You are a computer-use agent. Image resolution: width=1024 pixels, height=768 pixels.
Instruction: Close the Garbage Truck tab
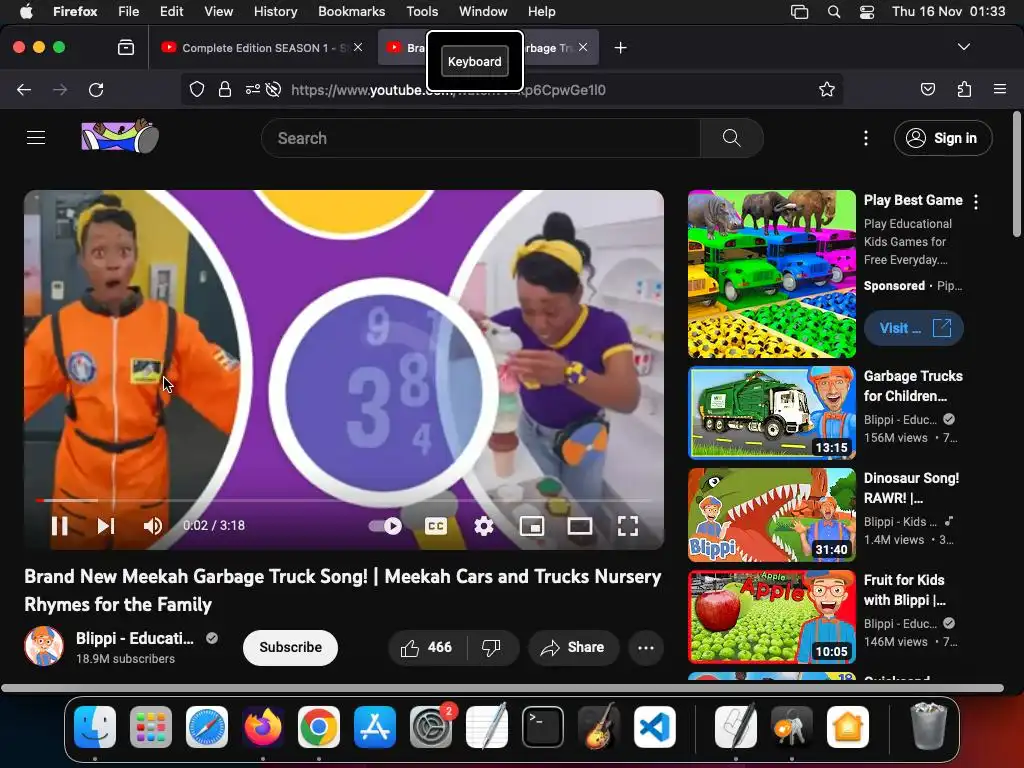[583, 47]
